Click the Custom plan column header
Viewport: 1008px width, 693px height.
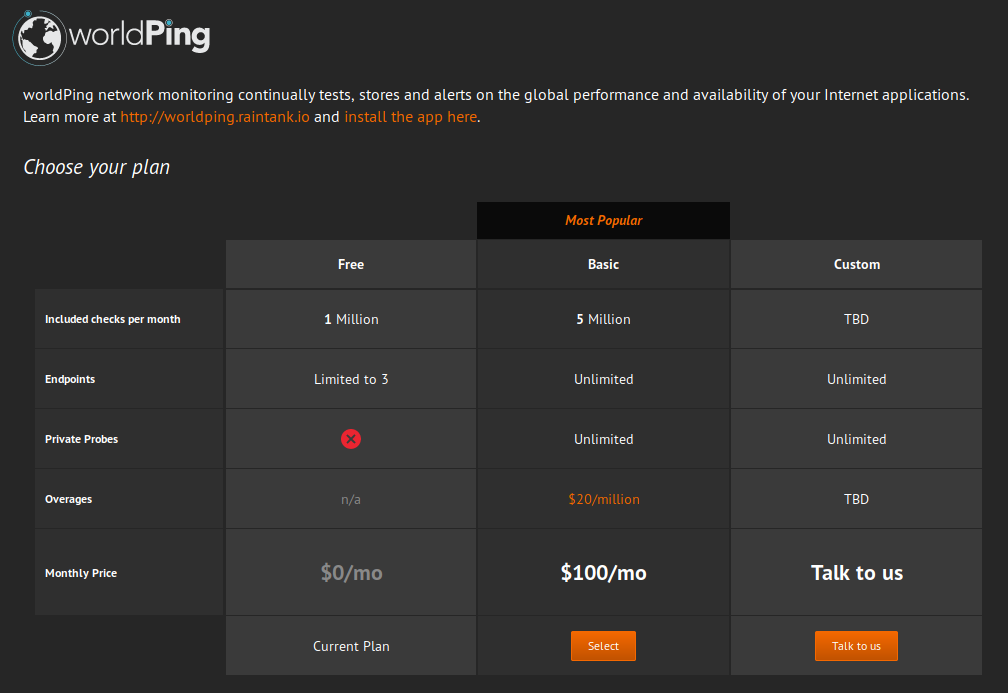pos(856,264)
